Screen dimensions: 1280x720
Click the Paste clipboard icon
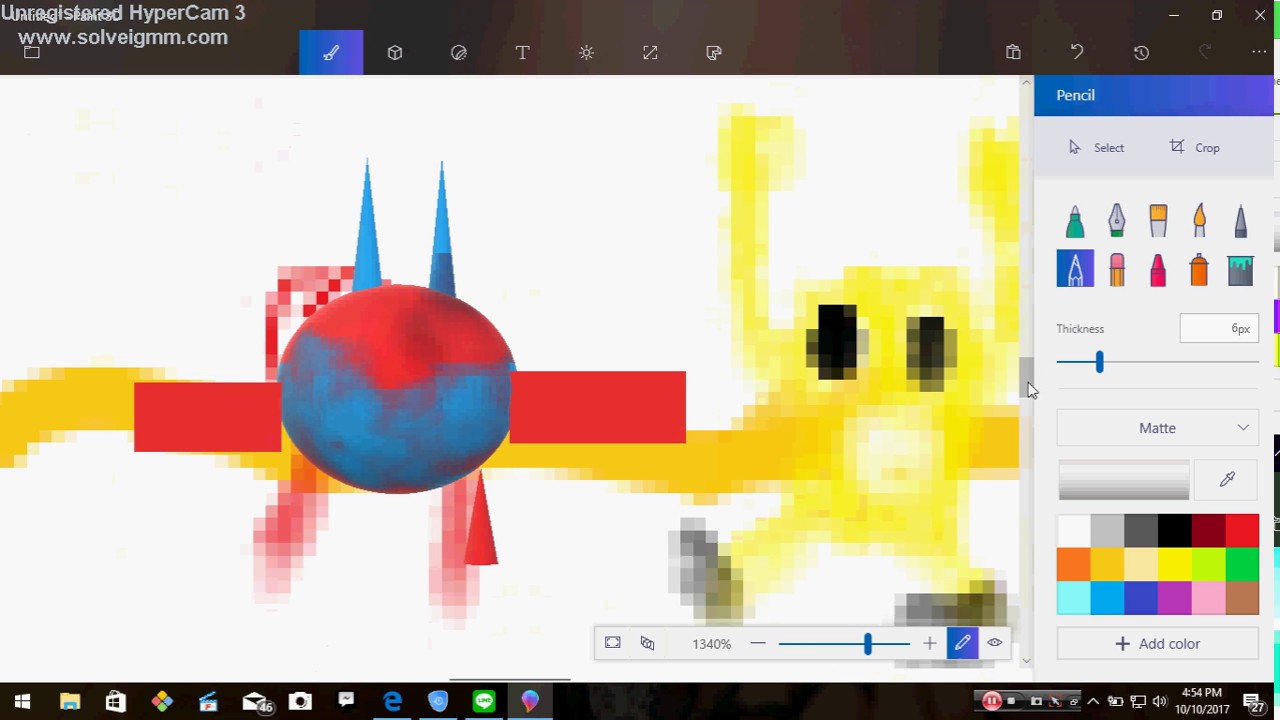pyautogui.click(x=1013, y=53)
